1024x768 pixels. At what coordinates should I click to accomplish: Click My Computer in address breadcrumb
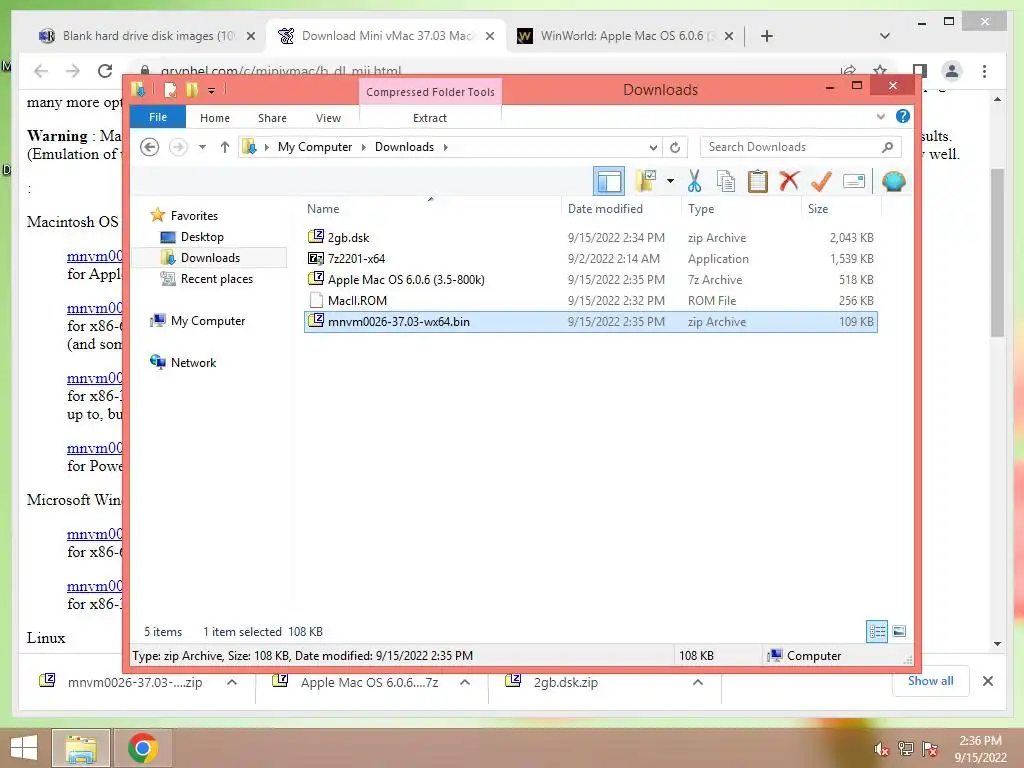(x=315, y=147)
